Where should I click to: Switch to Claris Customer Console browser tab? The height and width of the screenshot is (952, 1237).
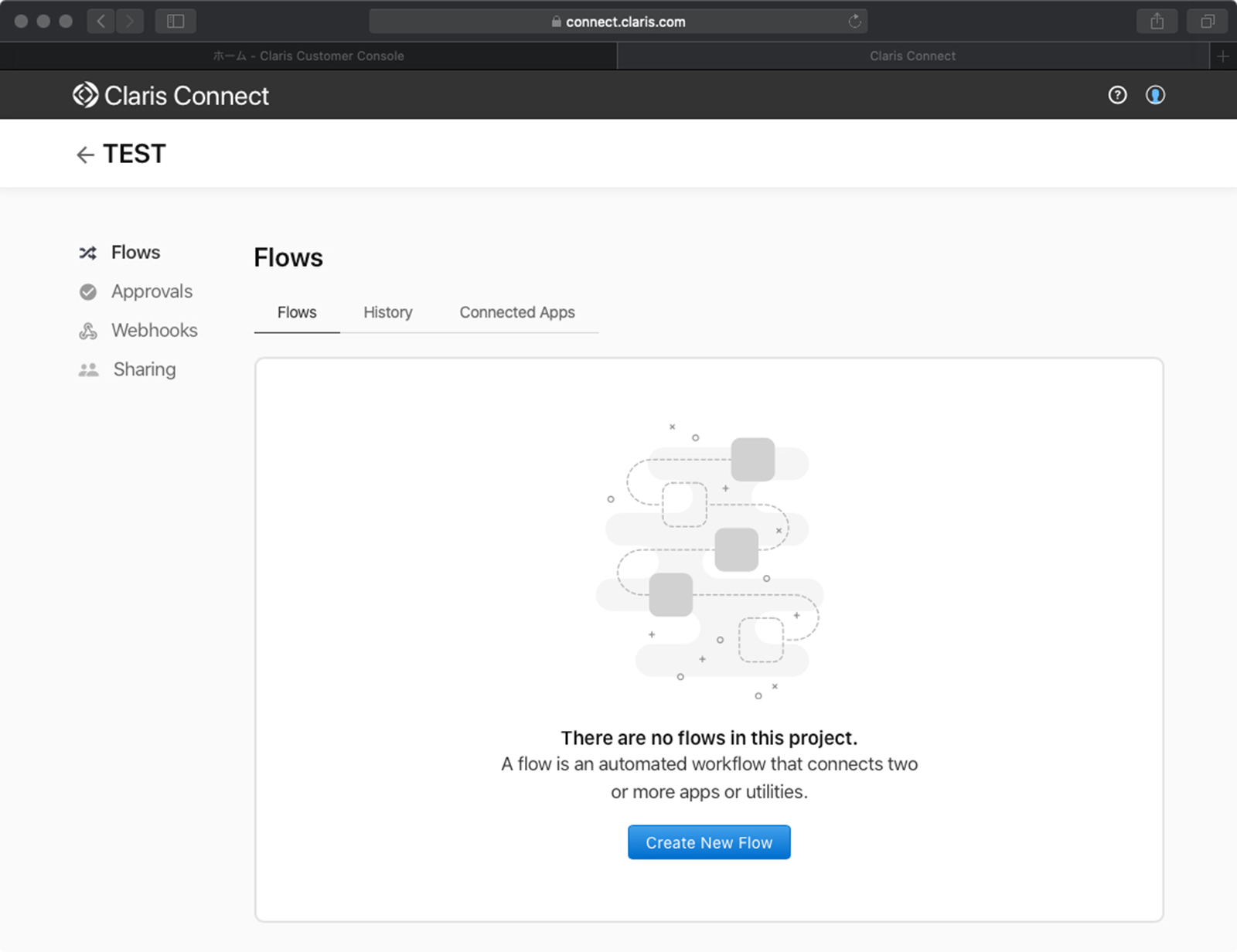click(308, 56)
